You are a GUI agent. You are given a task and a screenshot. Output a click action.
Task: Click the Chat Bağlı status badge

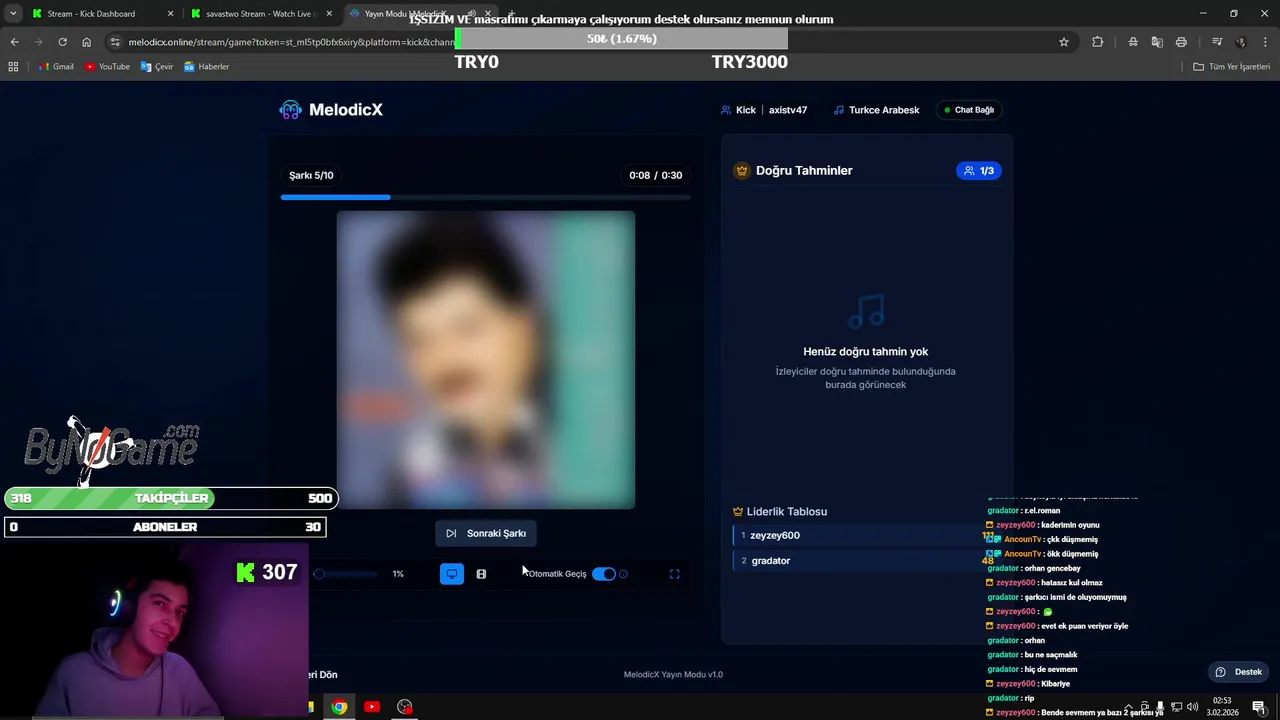coord(969,110)
